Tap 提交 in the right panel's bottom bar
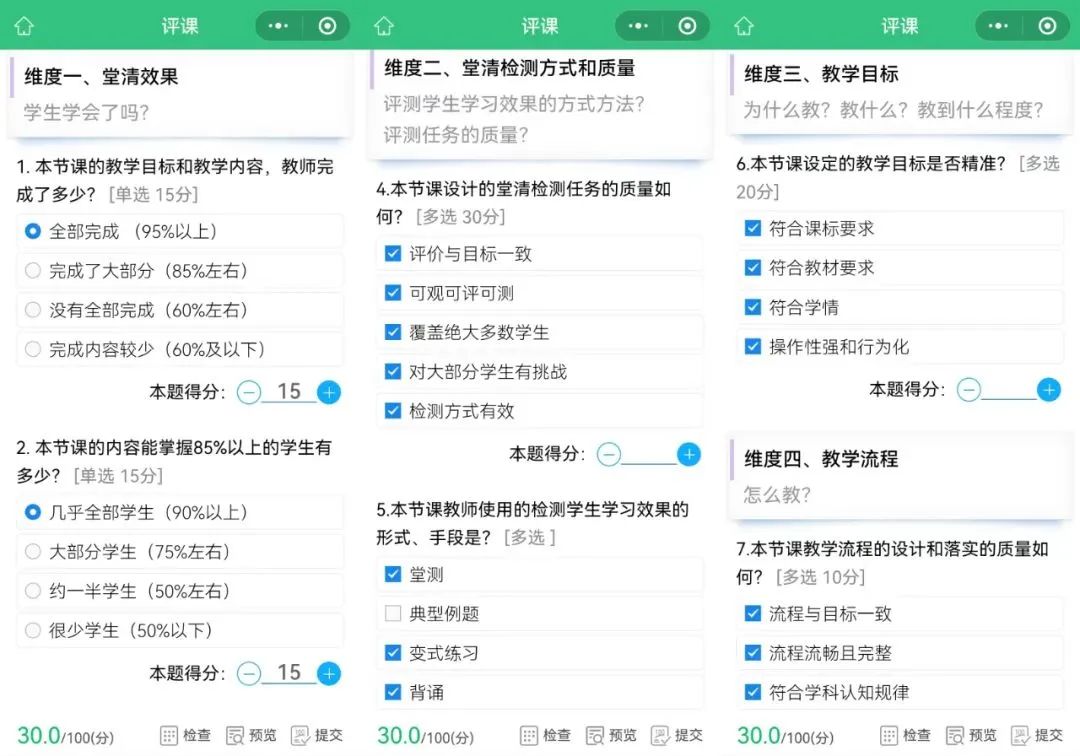 pyautogui.click(x=1037, y=735)
